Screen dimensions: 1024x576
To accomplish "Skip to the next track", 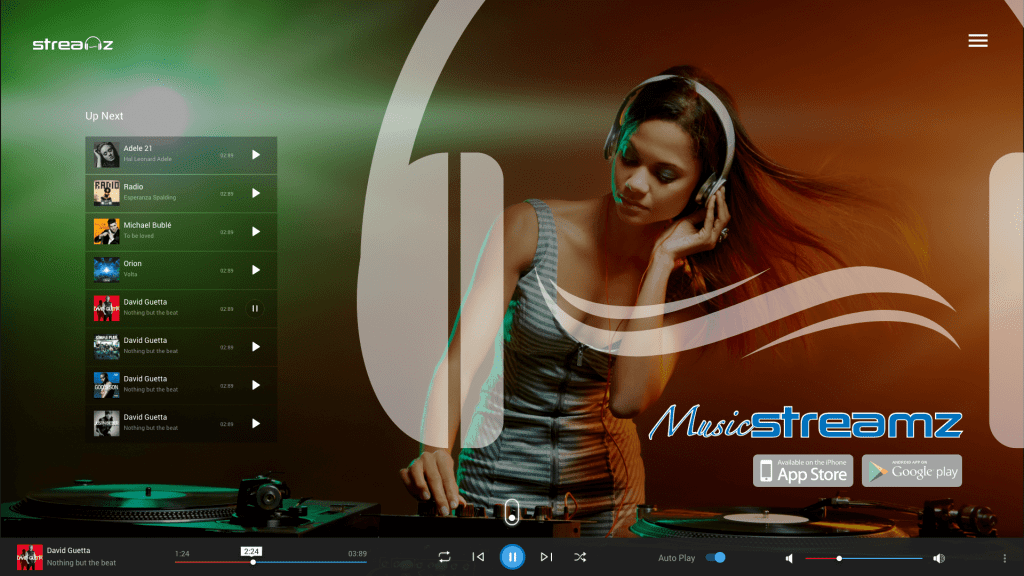I will pyautogui.click(x=546, y=557).
